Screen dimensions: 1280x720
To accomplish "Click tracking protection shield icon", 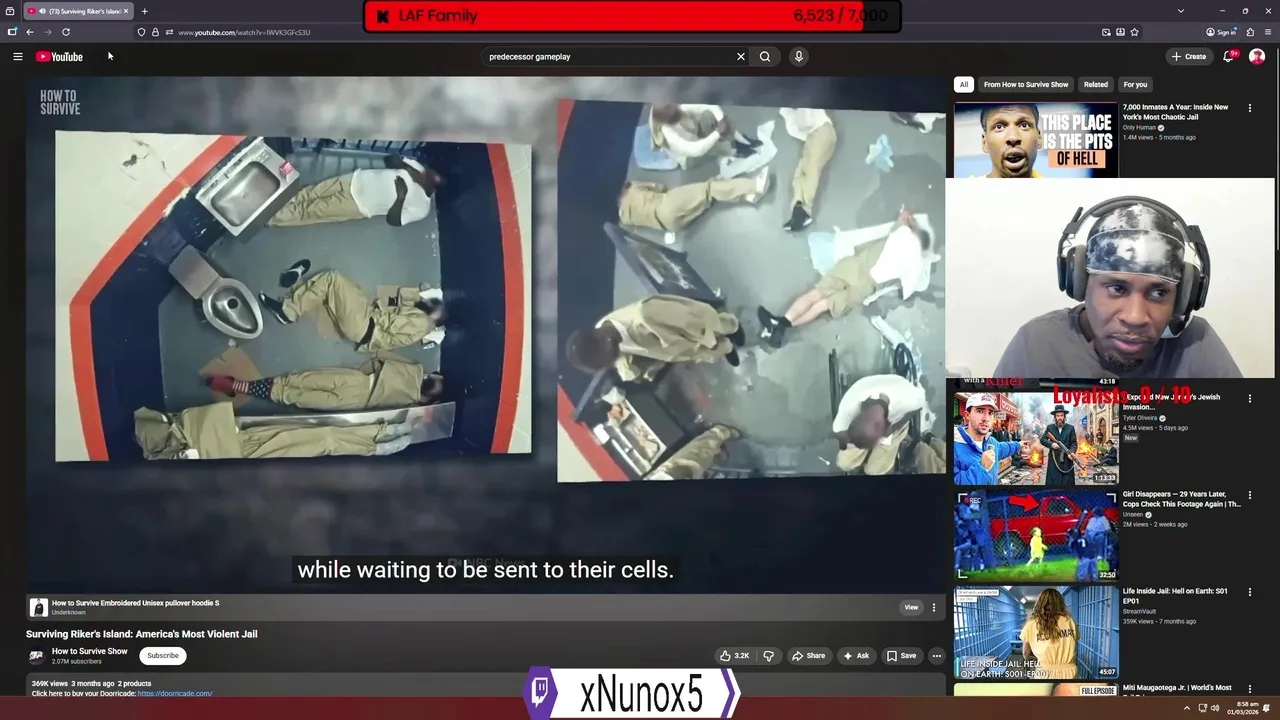I will (141, 32).
